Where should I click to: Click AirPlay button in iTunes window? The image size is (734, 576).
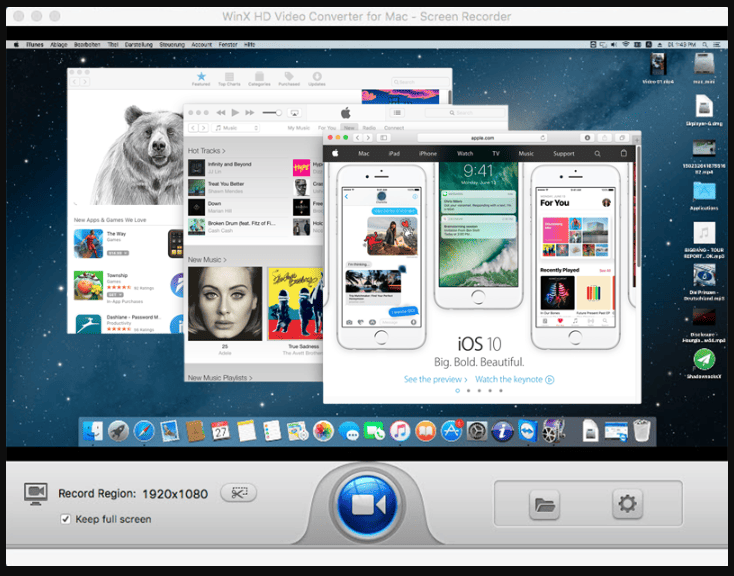(x=294, y=113)
